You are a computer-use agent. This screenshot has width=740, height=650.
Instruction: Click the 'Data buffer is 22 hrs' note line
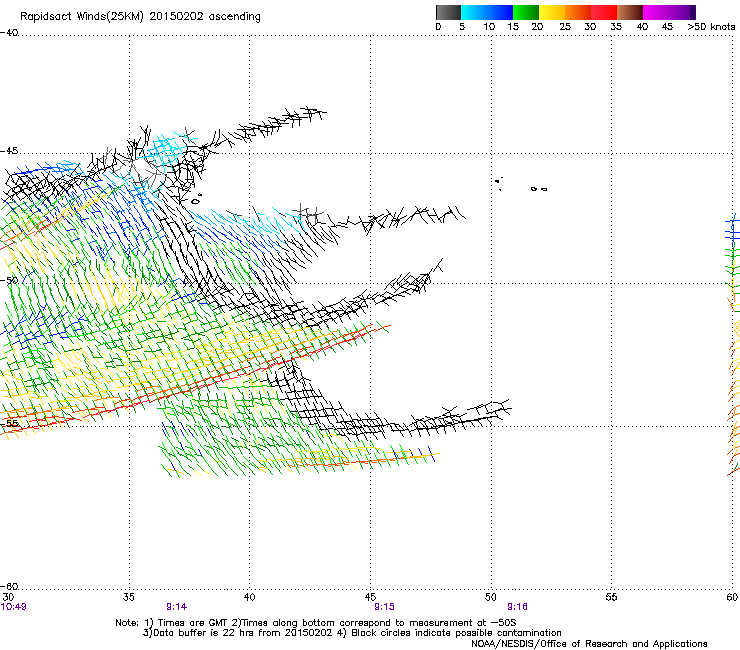pyautogui.click(x=352, y=633)
